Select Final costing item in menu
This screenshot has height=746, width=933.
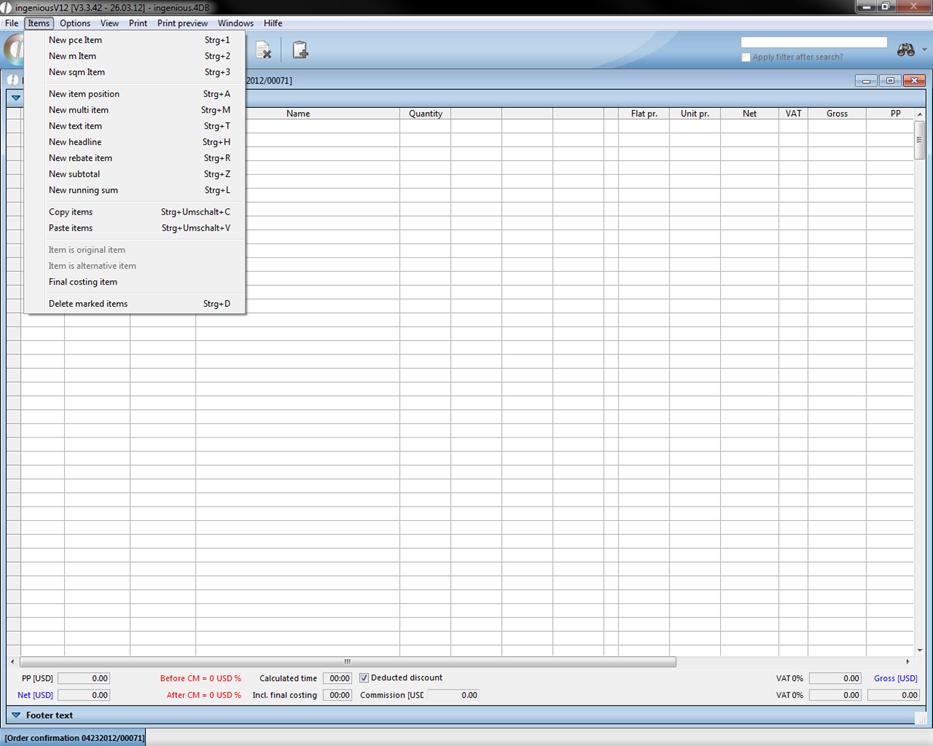click(x=83, y=282)
